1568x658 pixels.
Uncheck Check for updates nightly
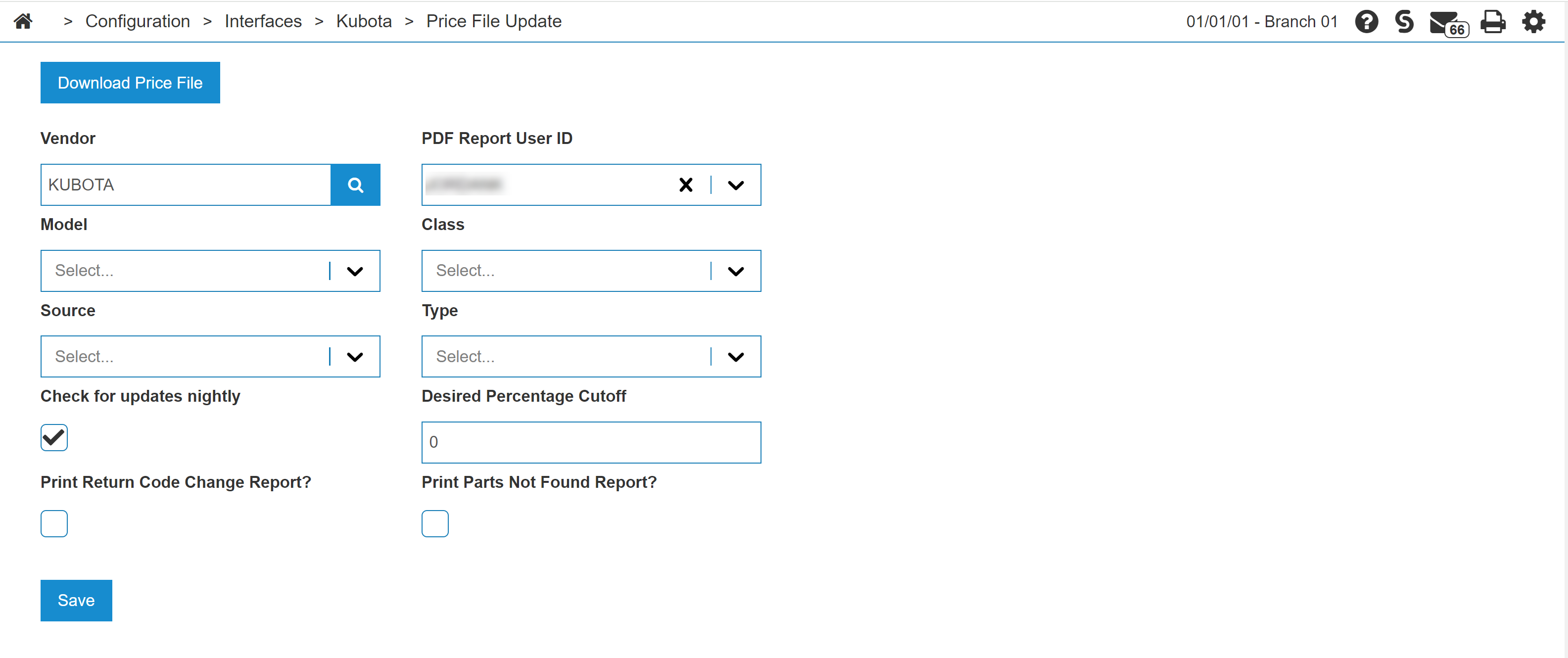click(x=54, y=438)
